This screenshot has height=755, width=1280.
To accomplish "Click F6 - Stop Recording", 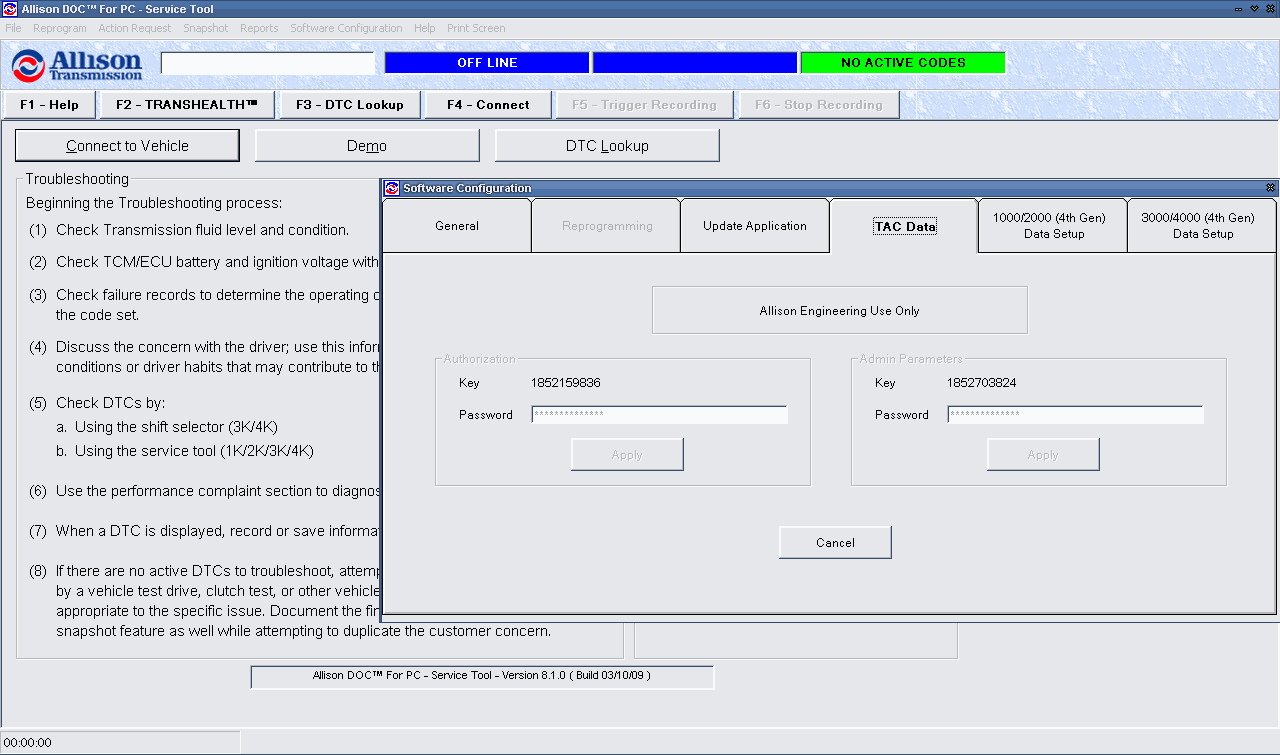I will [x=819, y=105].
